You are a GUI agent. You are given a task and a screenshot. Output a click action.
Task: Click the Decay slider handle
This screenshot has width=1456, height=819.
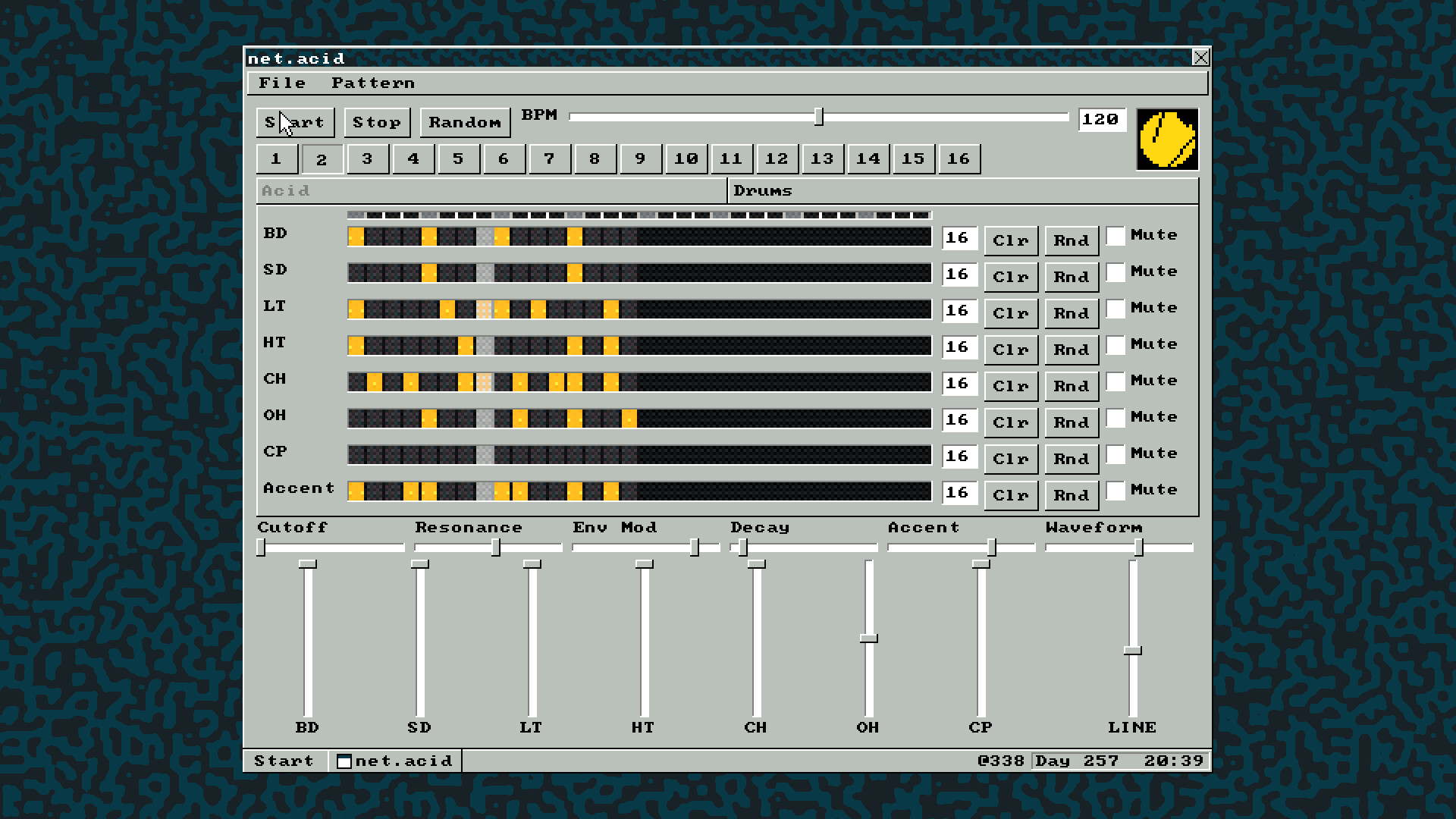[743, 547]
